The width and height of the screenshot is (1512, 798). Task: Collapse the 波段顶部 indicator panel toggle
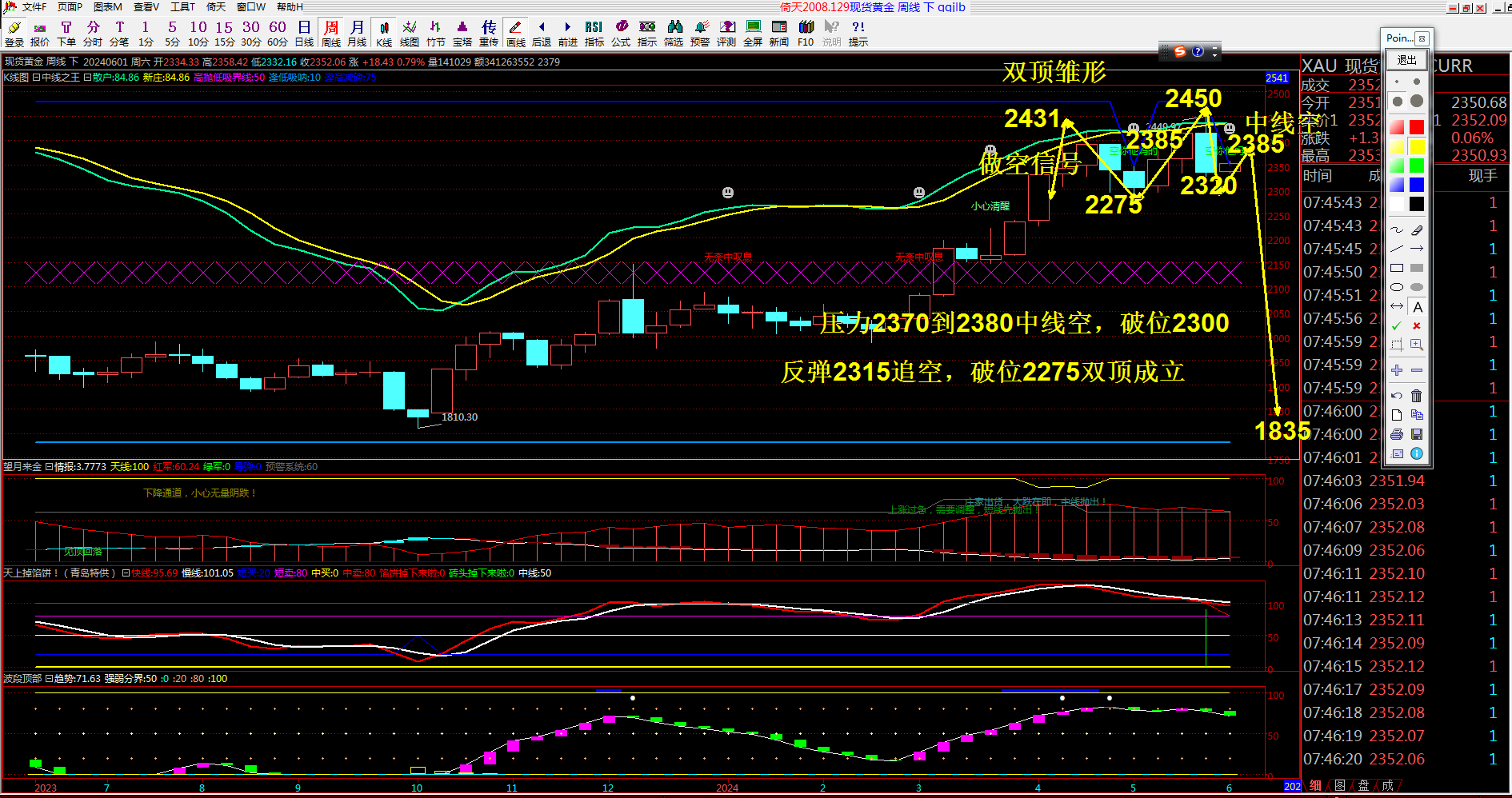[x=48, y=679]
